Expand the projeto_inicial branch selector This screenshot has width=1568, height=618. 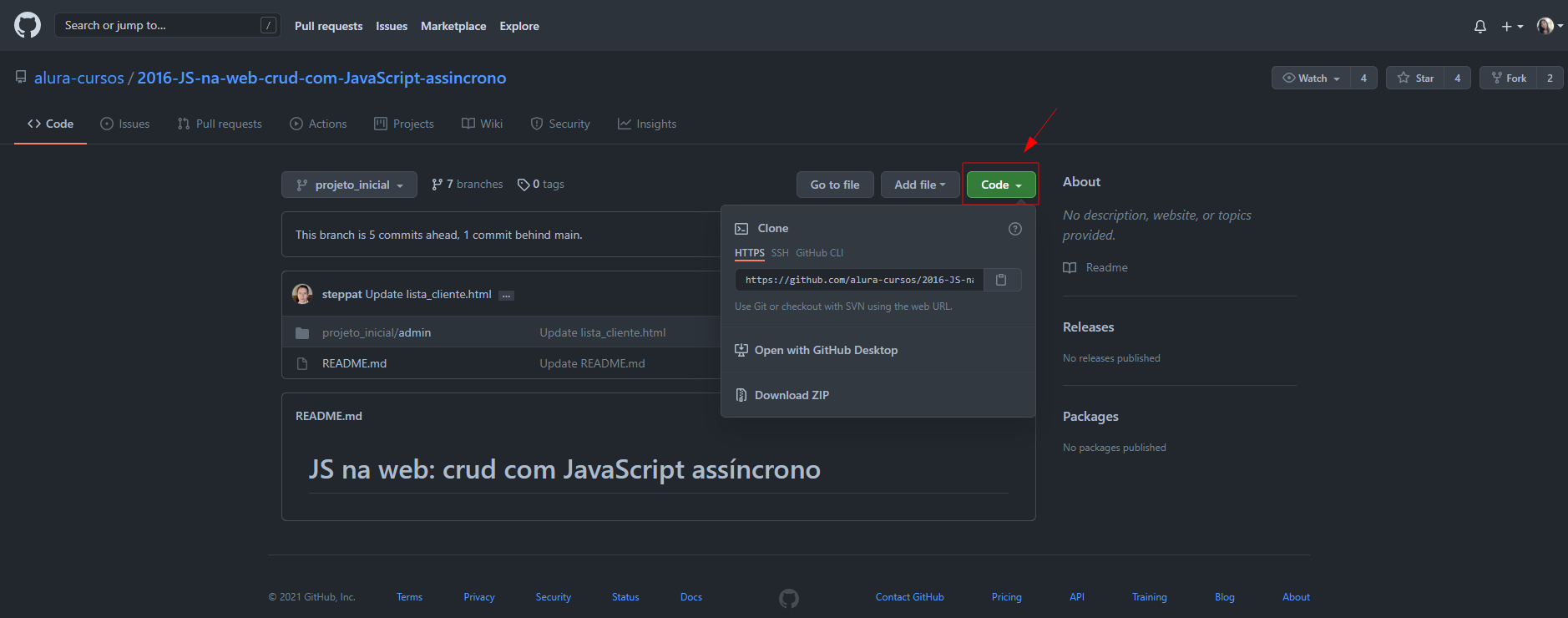(x=349, y=185)
